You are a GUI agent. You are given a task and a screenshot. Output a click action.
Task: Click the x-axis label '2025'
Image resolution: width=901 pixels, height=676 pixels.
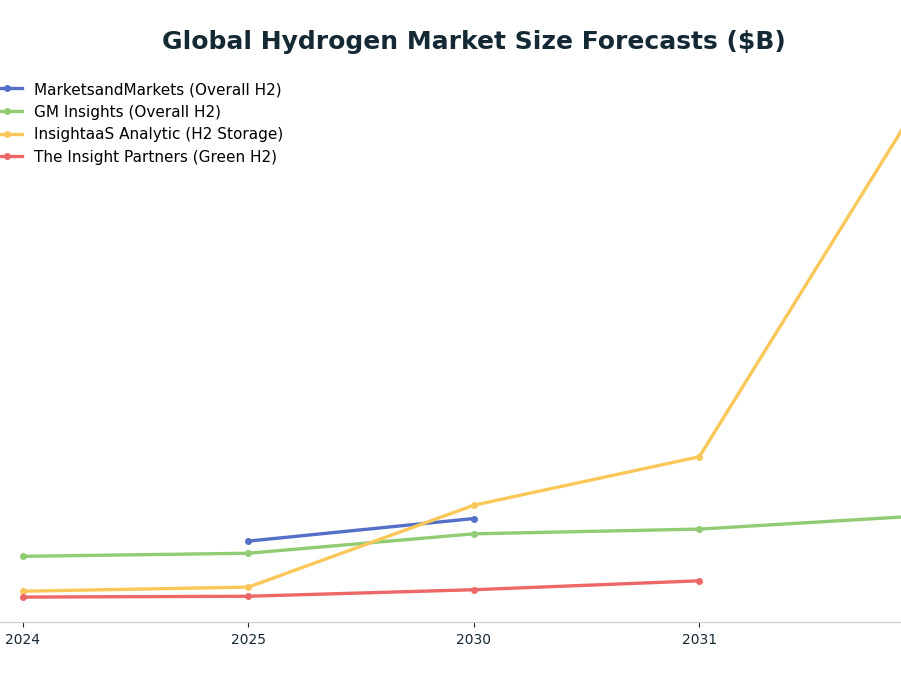(x=248, y=639)
